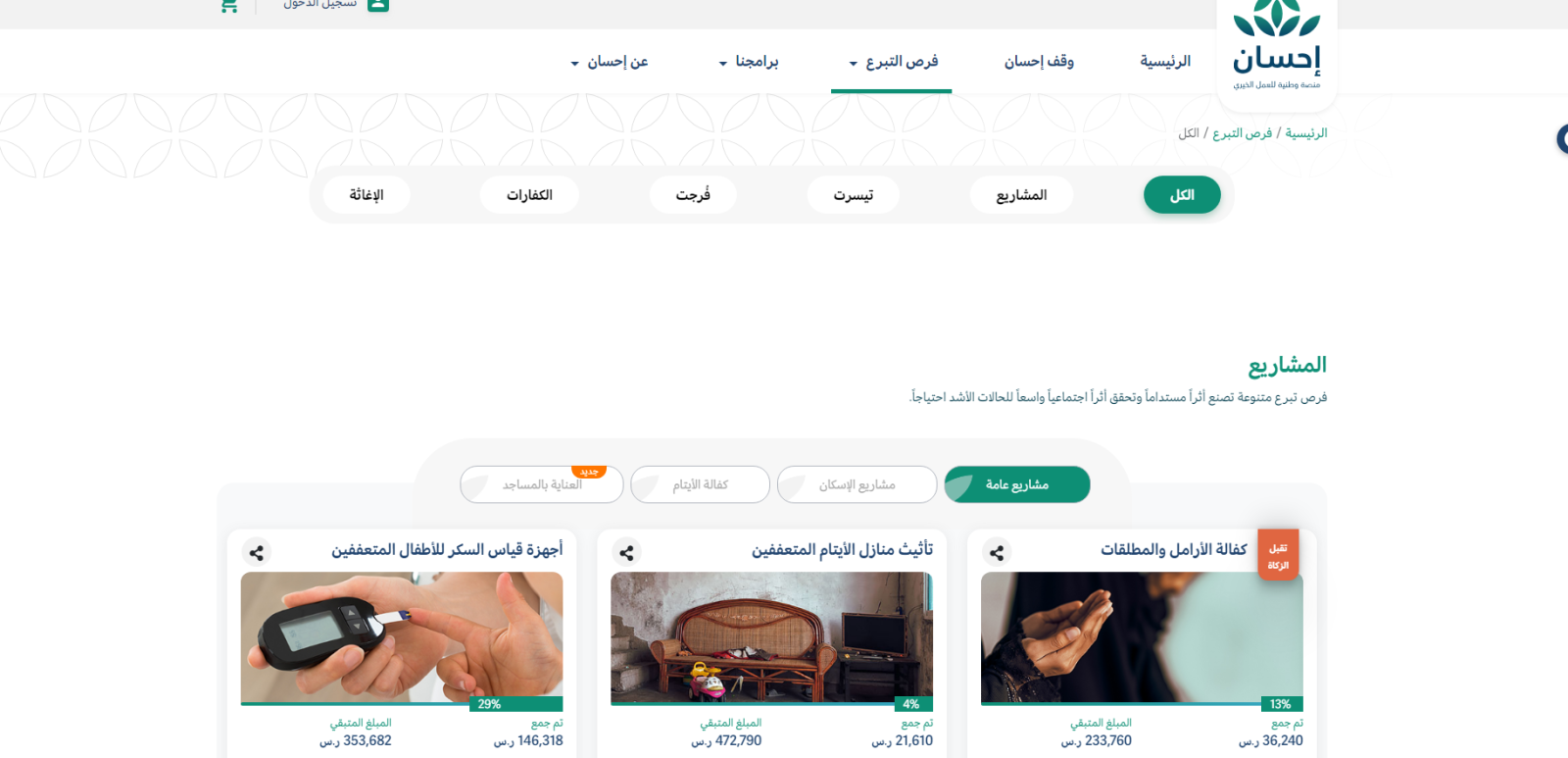Switch to كفالة الأيتام sub-tab
This screenshot has height=758, width=1568.
[x=700, y=484]
